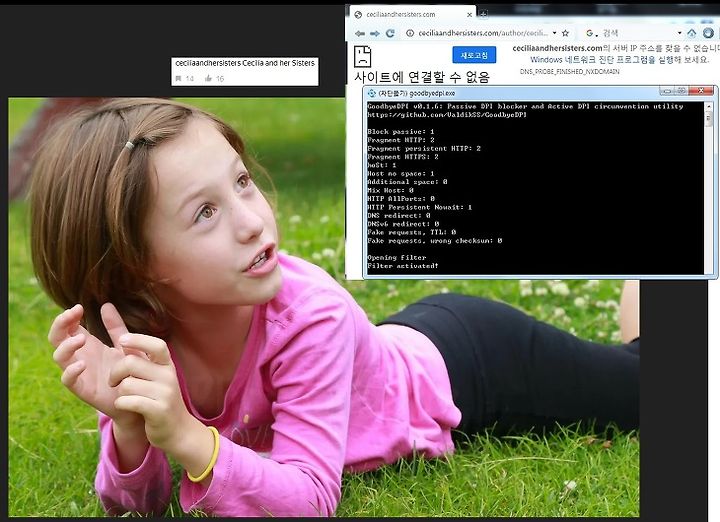
Task: Close the ceciliaandhersisters.com tab
Action: click(469, 15)
